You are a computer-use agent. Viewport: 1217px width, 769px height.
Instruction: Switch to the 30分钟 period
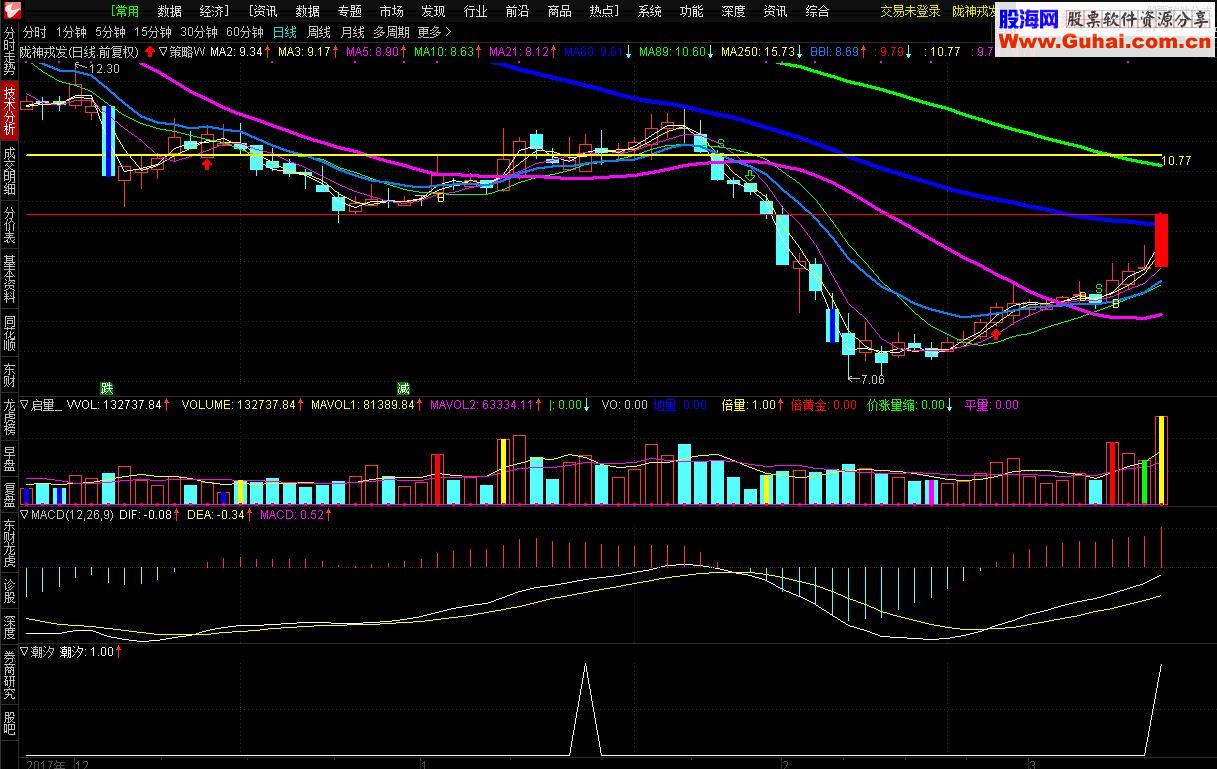tap(199, 32)
